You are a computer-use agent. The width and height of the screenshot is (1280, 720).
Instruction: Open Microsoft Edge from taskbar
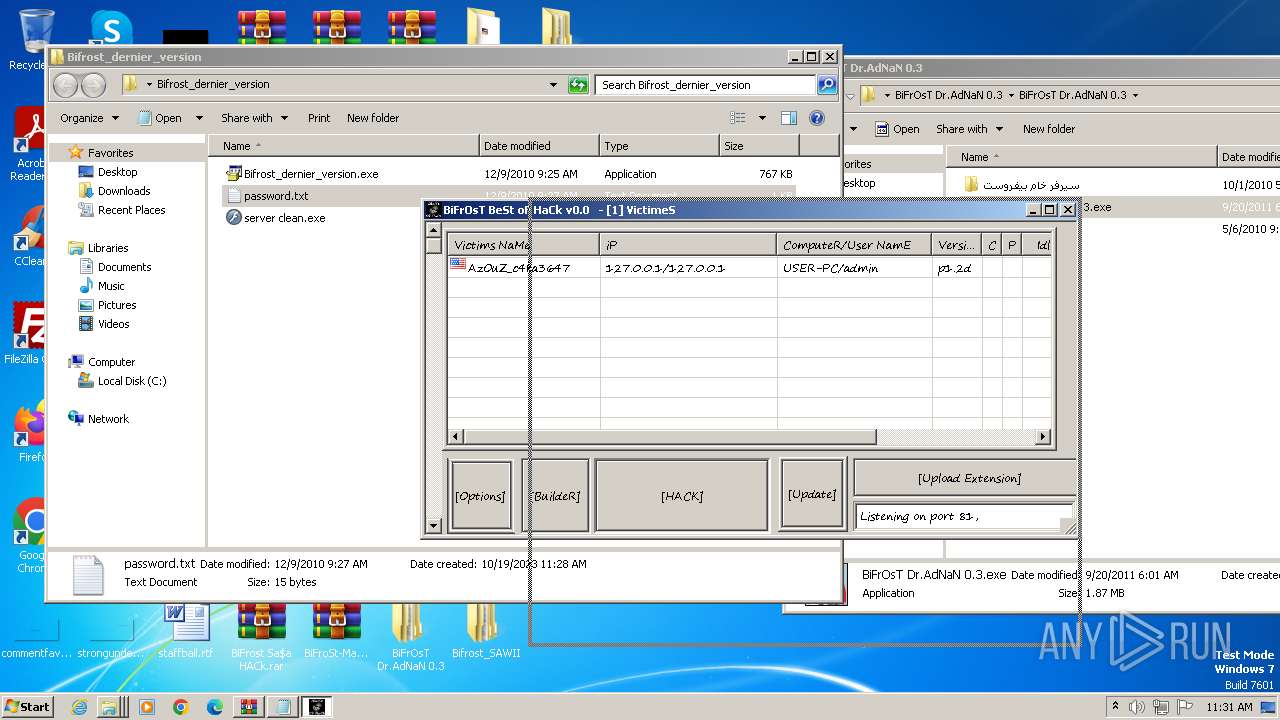pyautogui.click(x=214, y=707)
